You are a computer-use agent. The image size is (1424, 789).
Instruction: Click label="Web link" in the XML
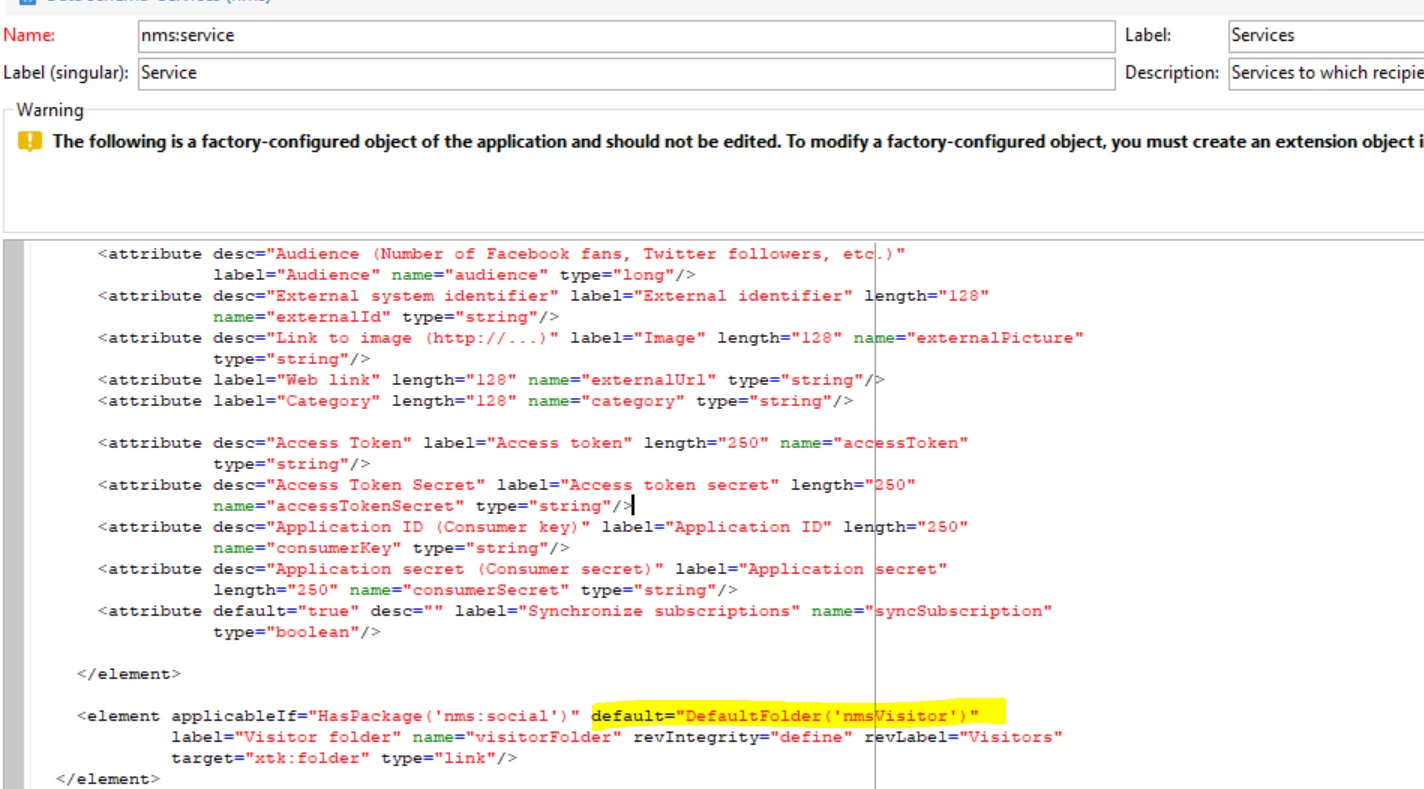coord(296,380)
